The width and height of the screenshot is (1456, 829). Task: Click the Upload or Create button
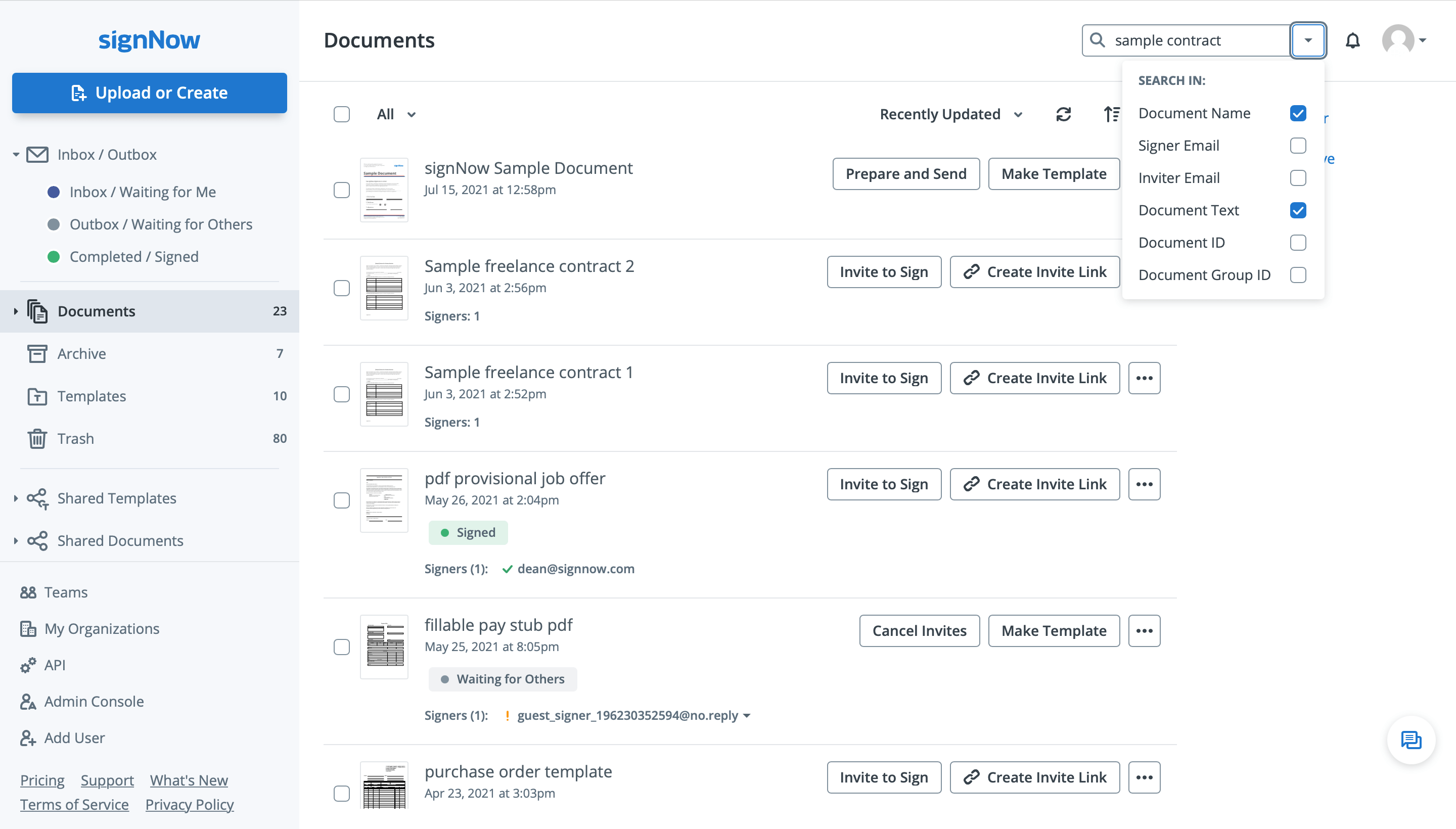click(x=150, y=91)
